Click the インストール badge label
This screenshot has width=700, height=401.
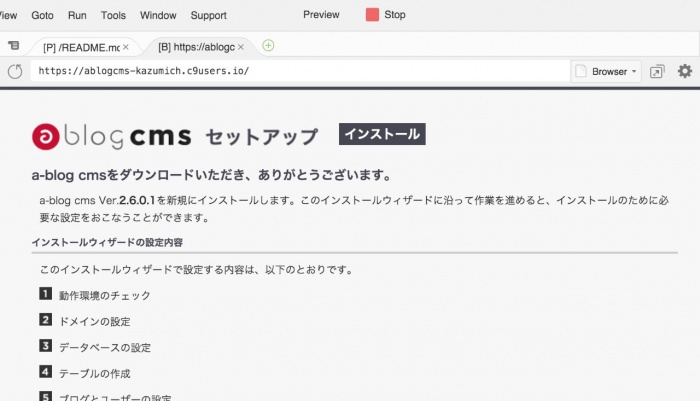(x=382, y=134)
